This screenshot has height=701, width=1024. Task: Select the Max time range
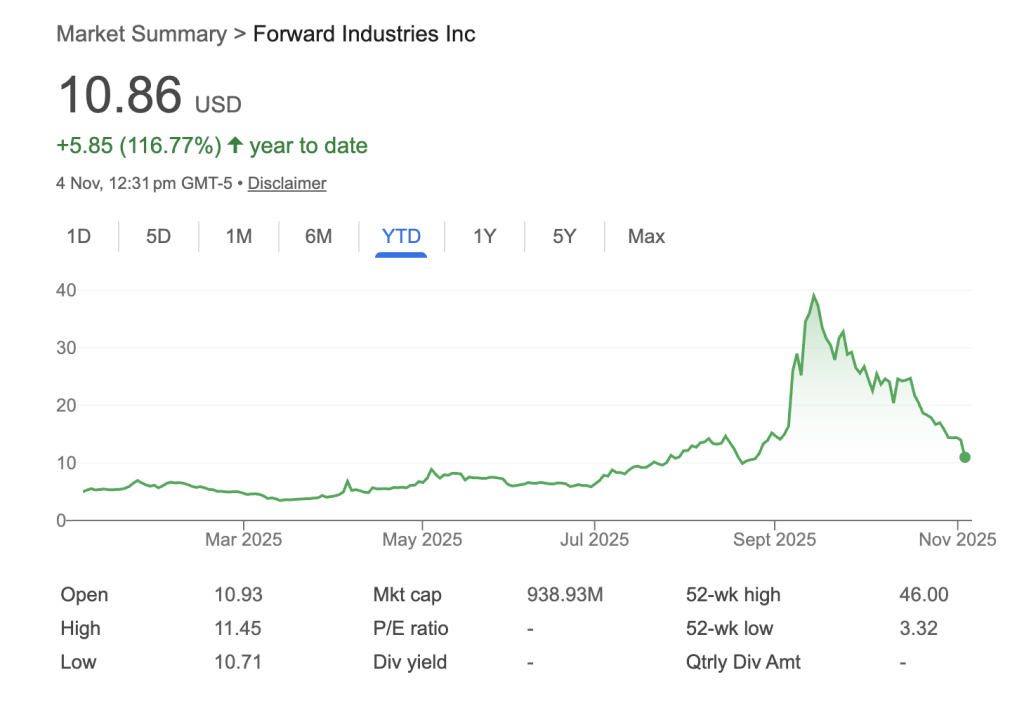(645, 236)
